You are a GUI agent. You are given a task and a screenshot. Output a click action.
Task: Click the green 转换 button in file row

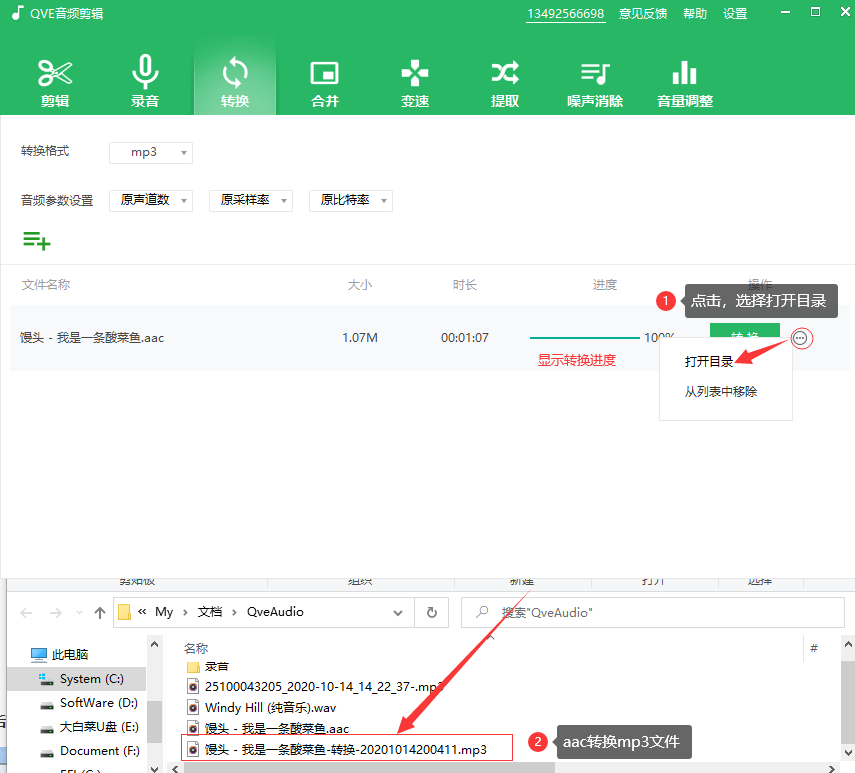click(x=745, y=331)
